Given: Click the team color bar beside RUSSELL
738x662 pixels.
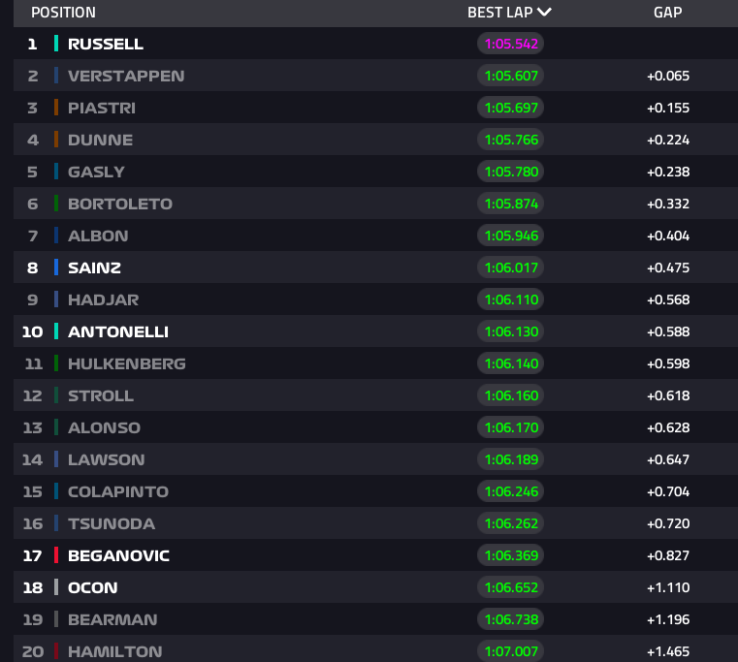Looking at the screenshot, I should [56, 44].
